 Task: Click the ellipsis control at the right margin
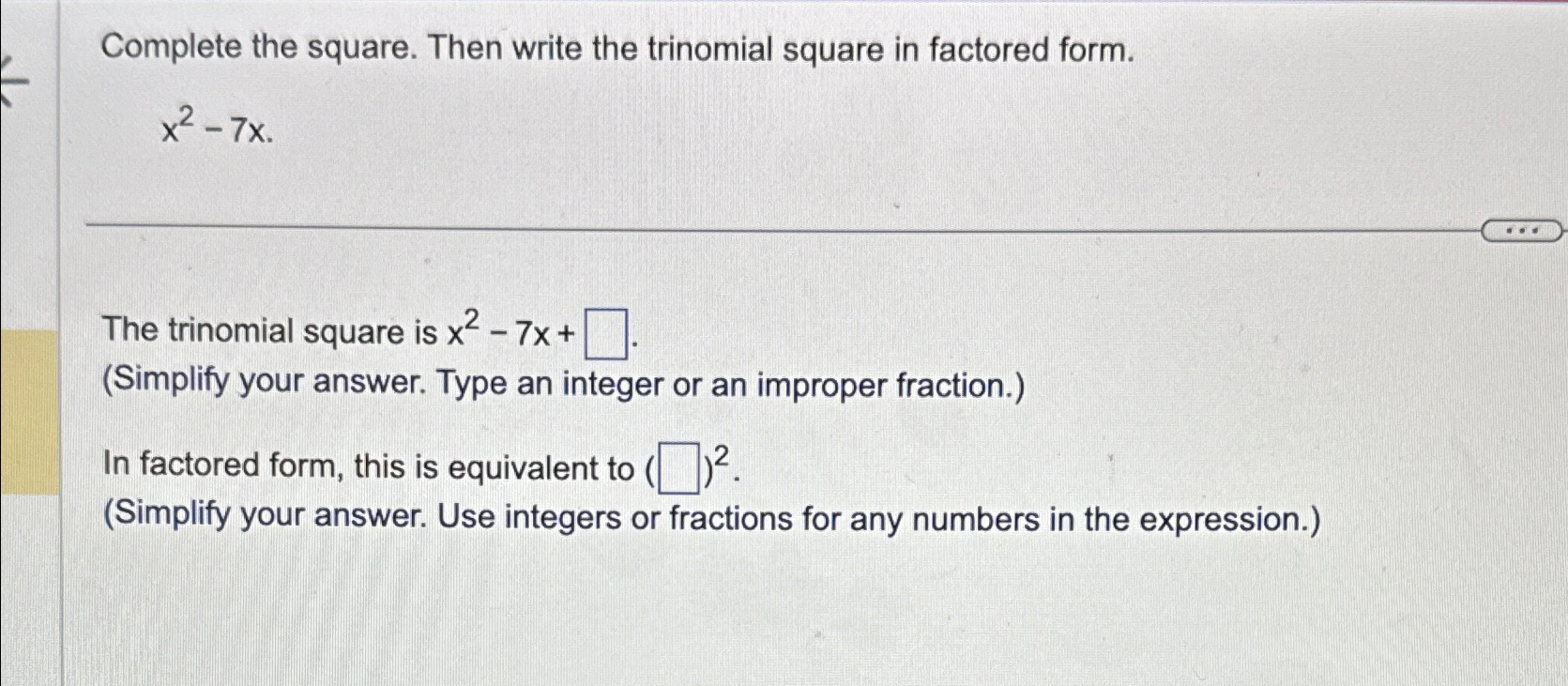1520,228
